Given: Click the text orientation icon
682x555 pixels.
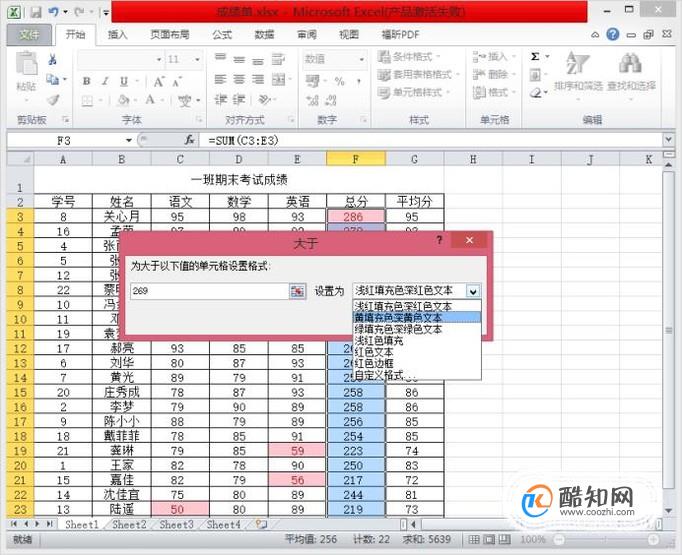Looking at the screenshot, I should 264,100.
